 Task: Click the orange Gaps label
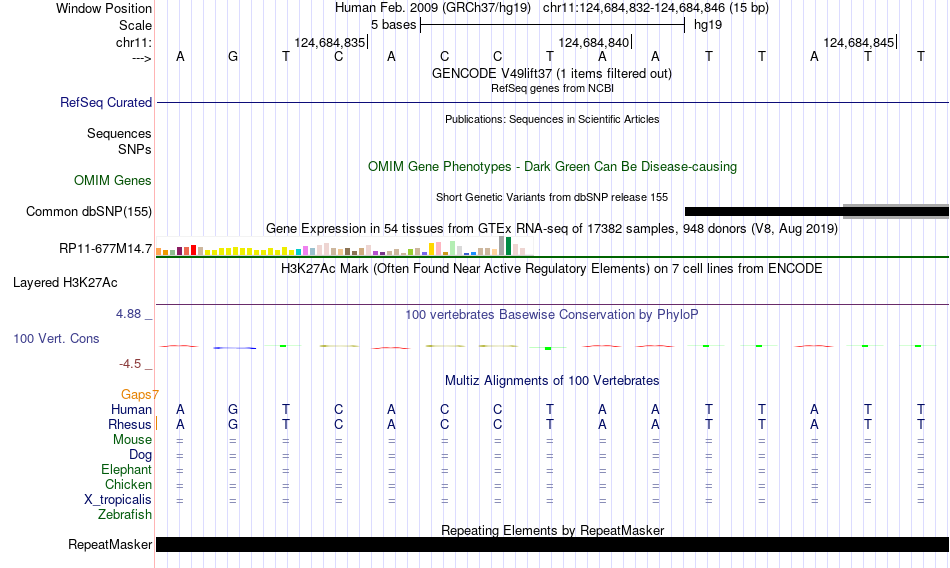[136, 395]
